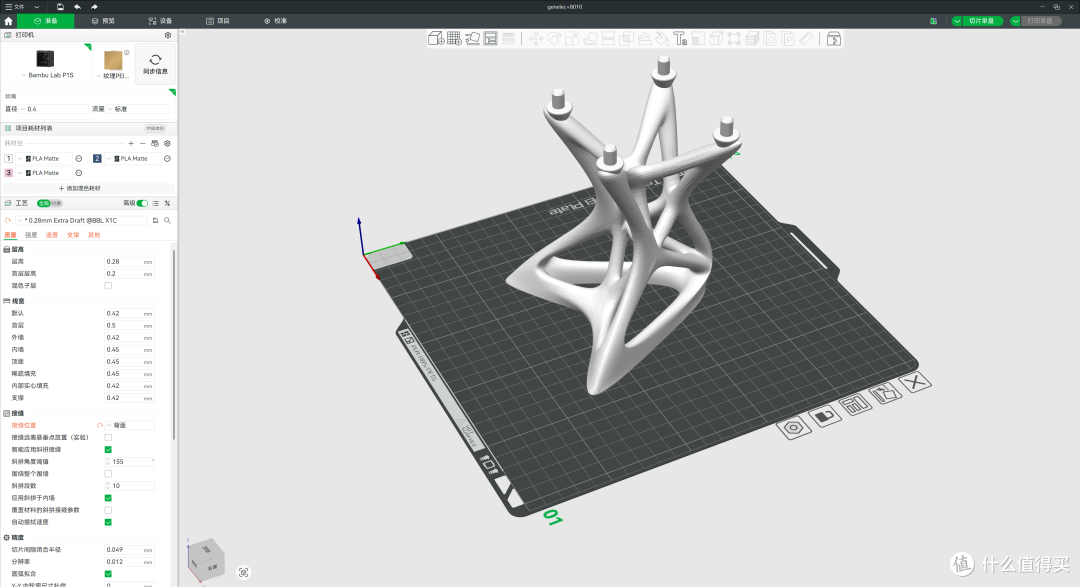Open the textured PEI plate dropdown
The height and width of the screenshot is (587, 1080).
point(113,76)
